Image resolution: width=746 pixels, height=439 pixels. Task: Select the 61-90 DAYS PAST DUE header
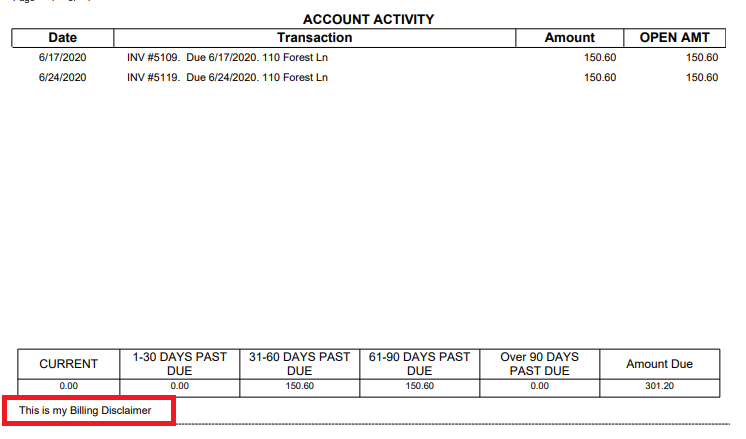[419, 364]
